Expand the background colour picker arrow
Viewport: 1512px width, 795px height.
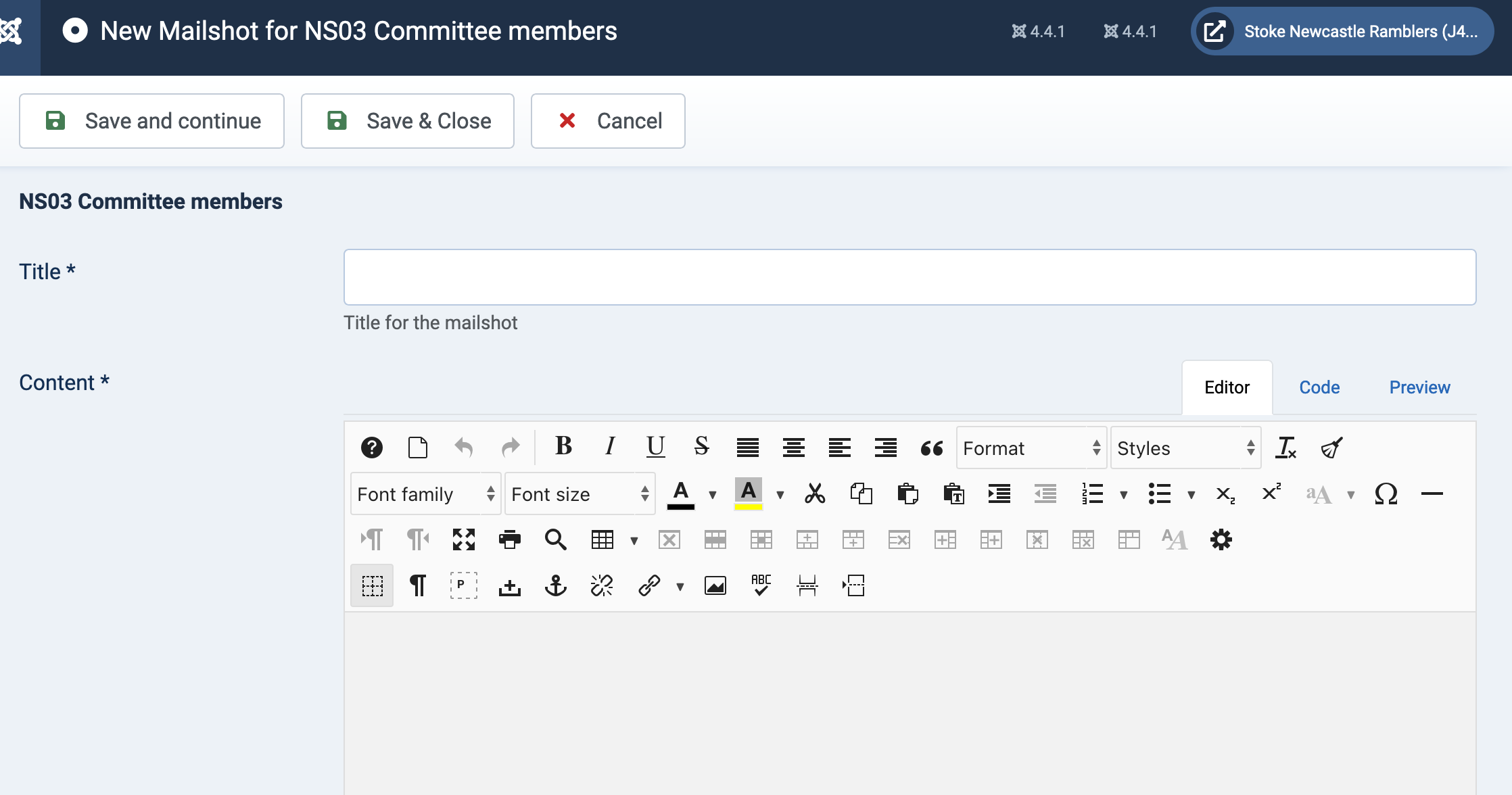tap(780, 495)
